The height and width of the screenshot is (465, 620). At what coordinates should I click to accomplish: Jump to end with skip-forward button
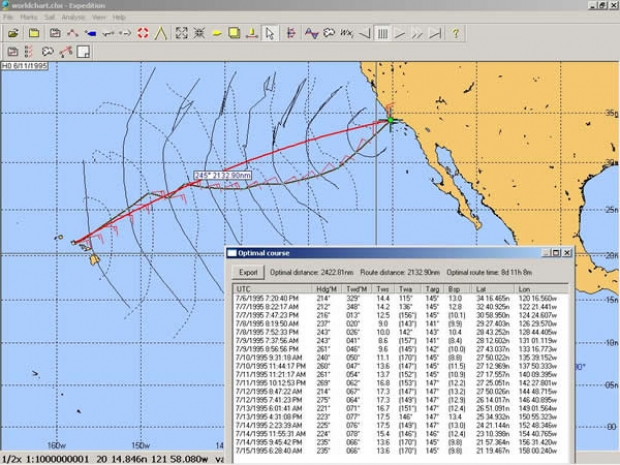click(434, 33)
